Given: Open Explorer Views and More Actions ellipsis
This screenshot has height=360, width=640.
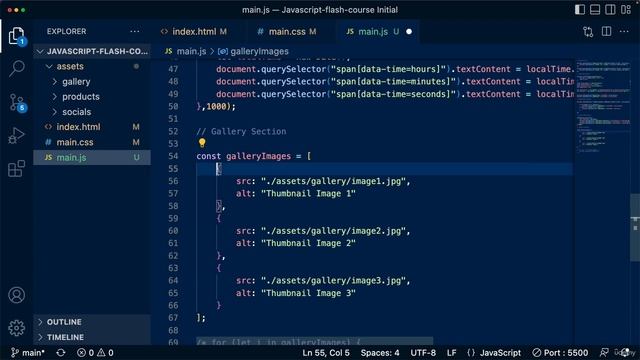Looking at the screenshot, I should [x=135, y=31].
